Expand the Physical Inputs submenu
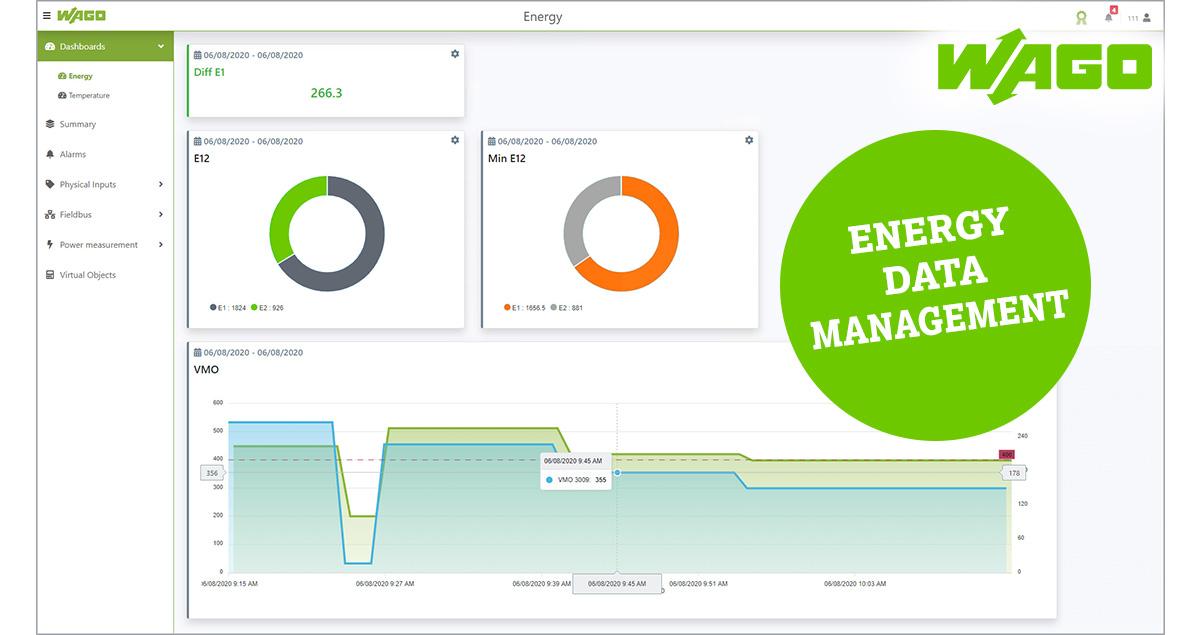 161,184
